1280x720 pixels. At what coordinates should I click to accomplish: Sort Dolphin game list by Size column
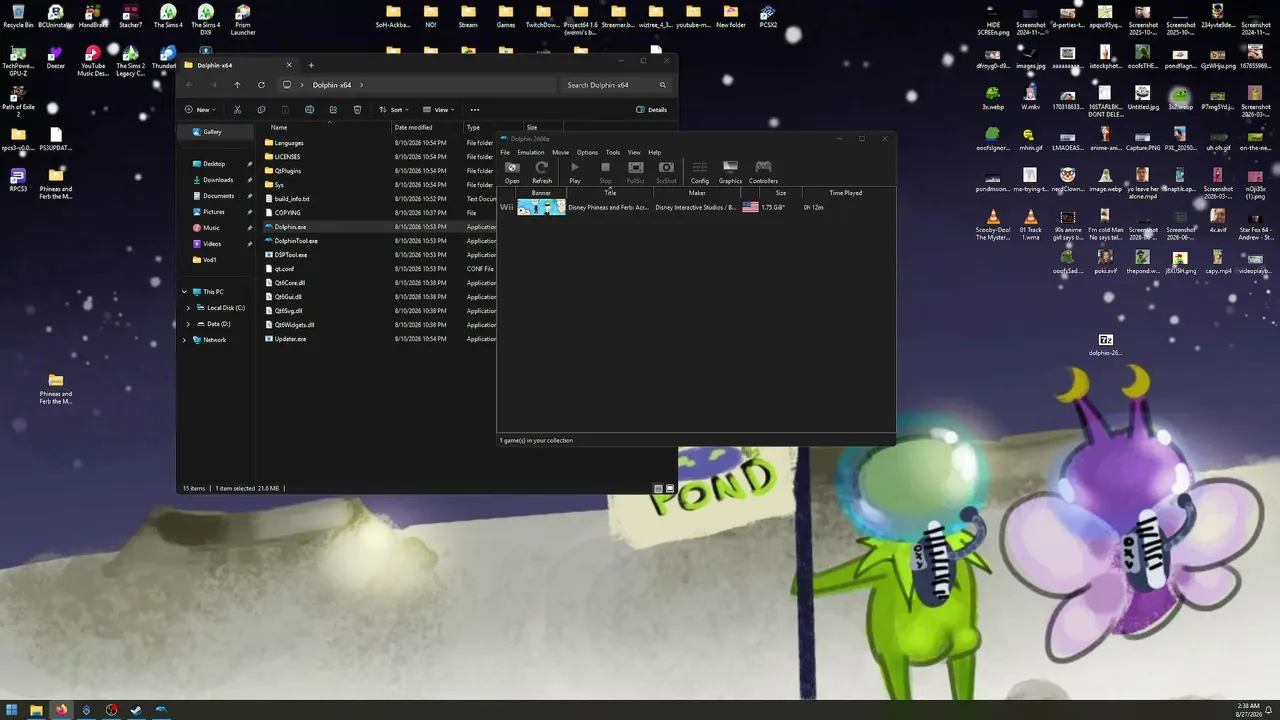(x=781, y=193)
